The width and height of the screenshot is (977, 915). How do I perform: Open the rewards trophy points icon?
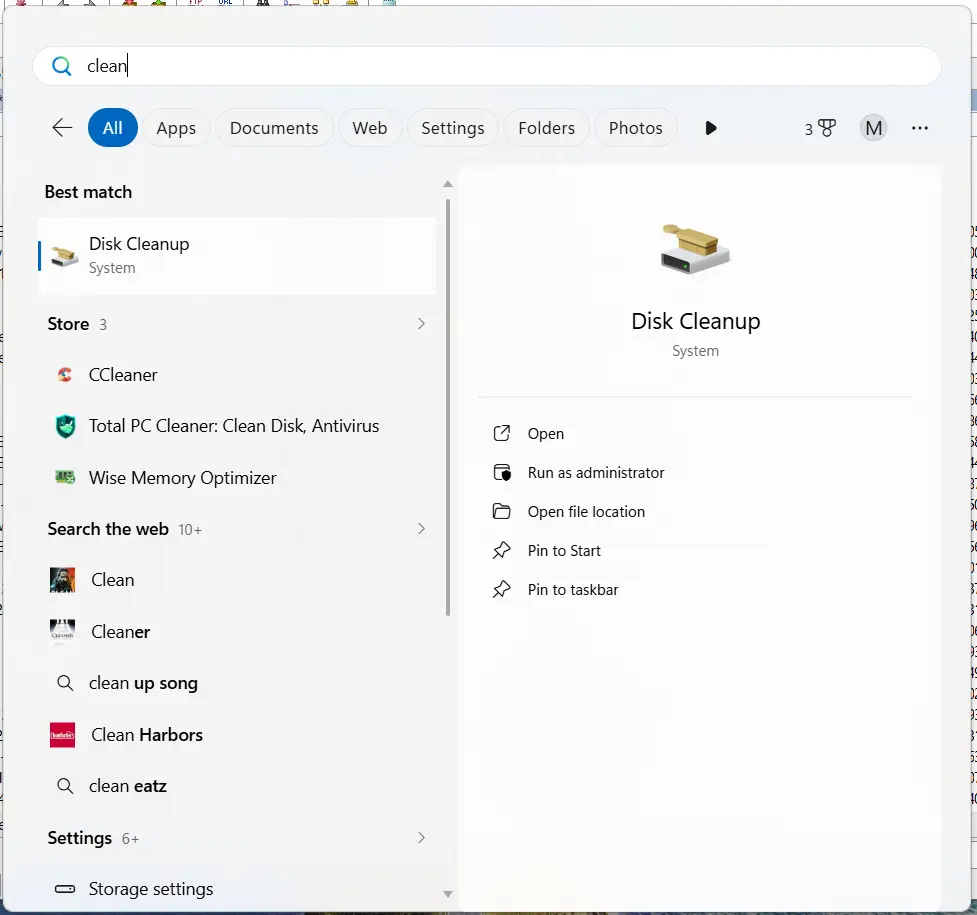pos(819,128)
